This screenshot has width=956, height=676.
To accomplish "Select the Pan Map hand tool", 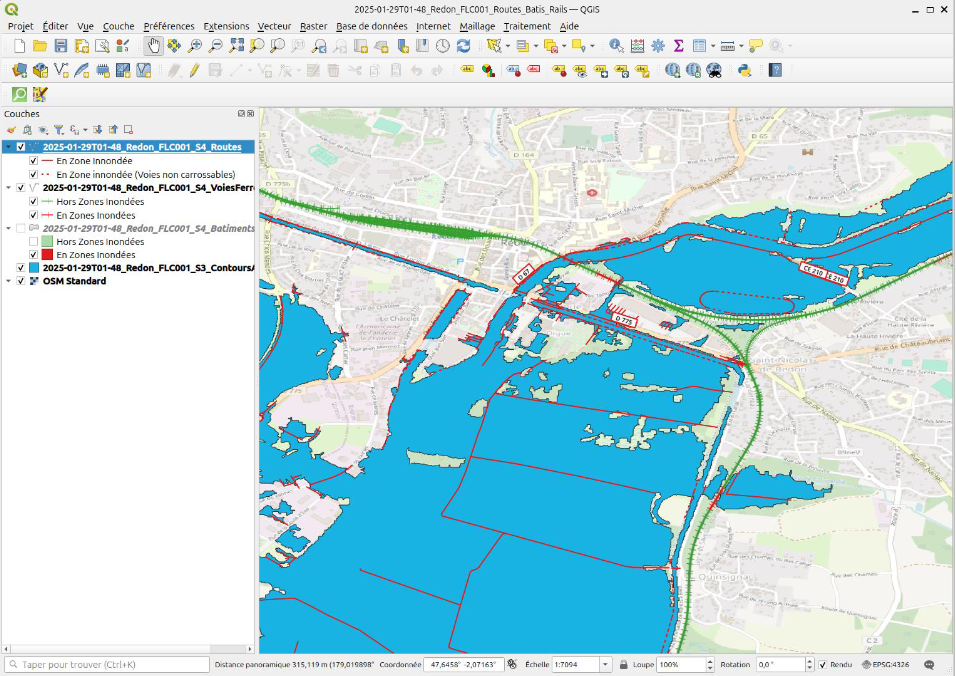I will pos(154,46).
